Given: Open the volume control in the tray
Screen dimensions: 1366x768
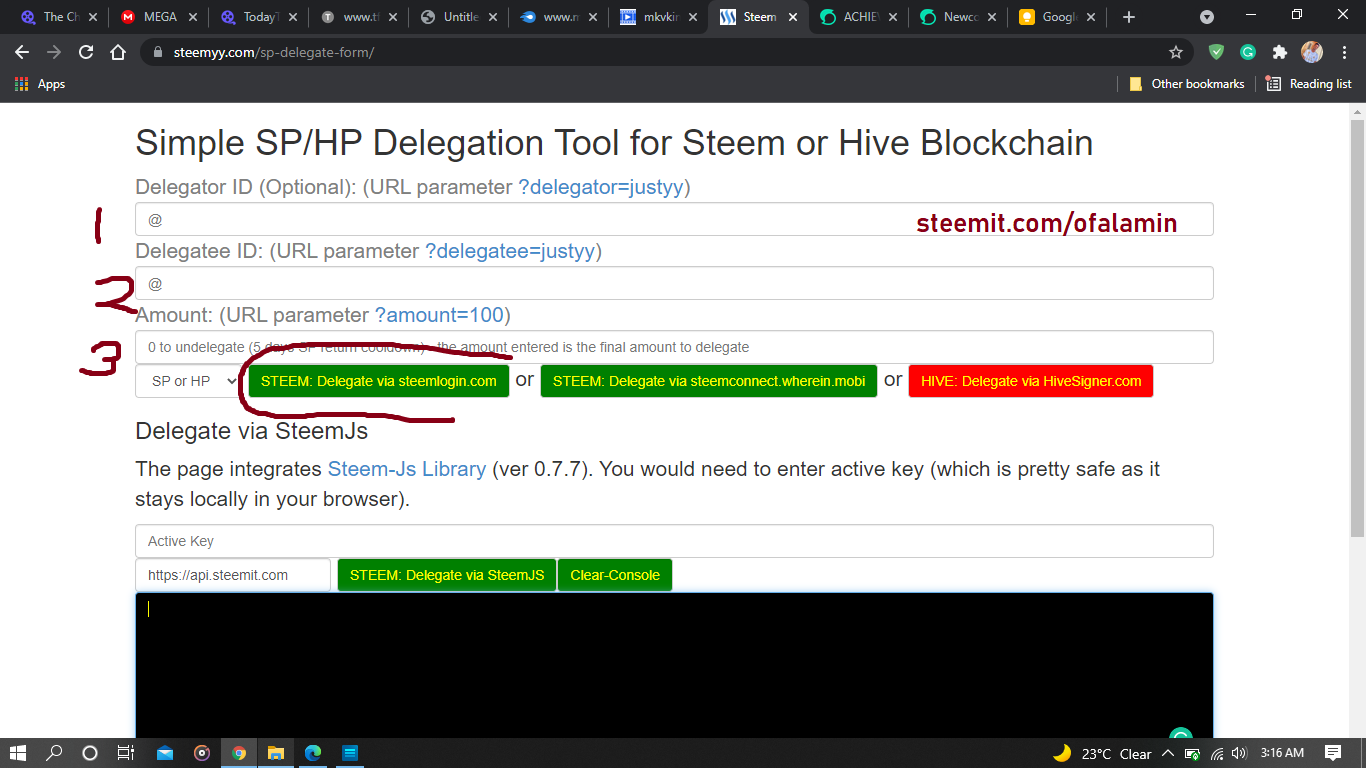Looking at the screenshot, I should point(1239,754).
